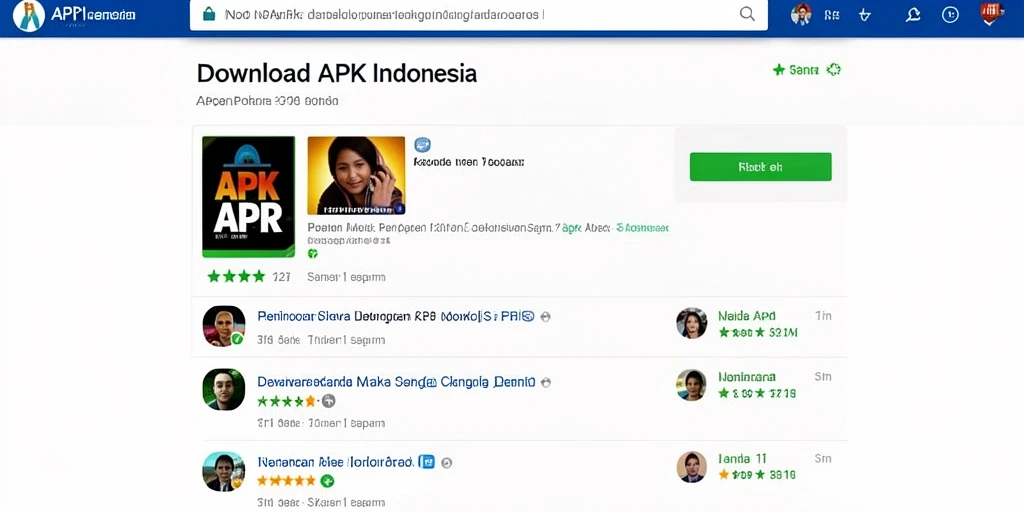
Task: Click the grey round badge after Devaivaredanda stars
Action: 328,401
